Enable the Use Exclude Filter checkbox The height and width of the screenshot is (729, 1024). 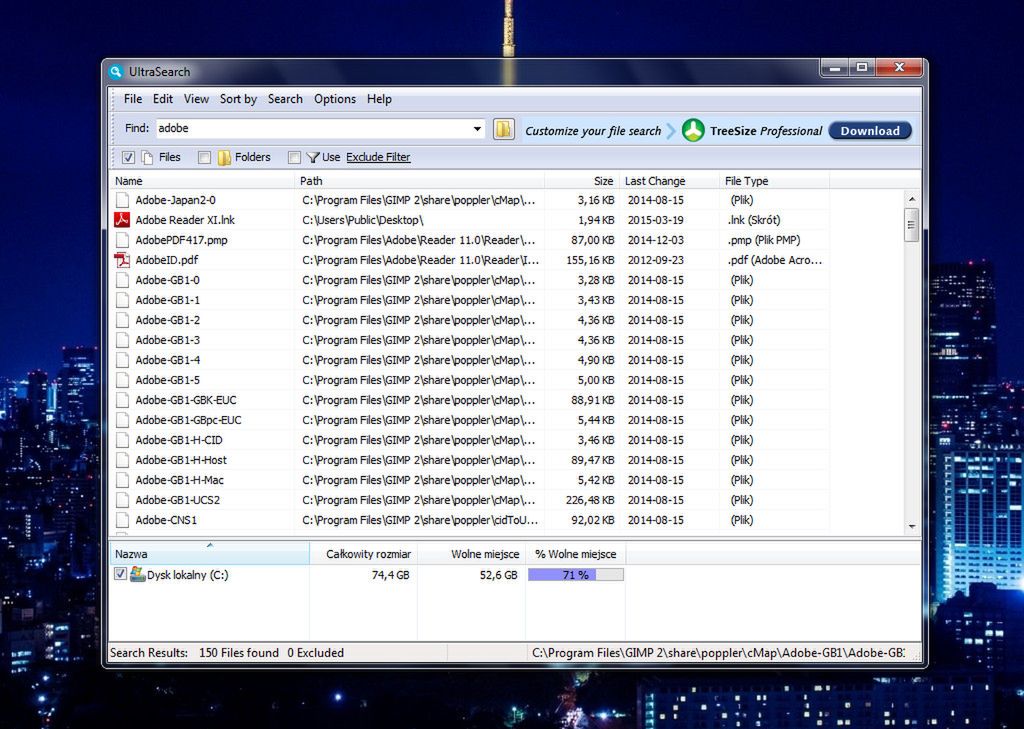click(295, 157)
